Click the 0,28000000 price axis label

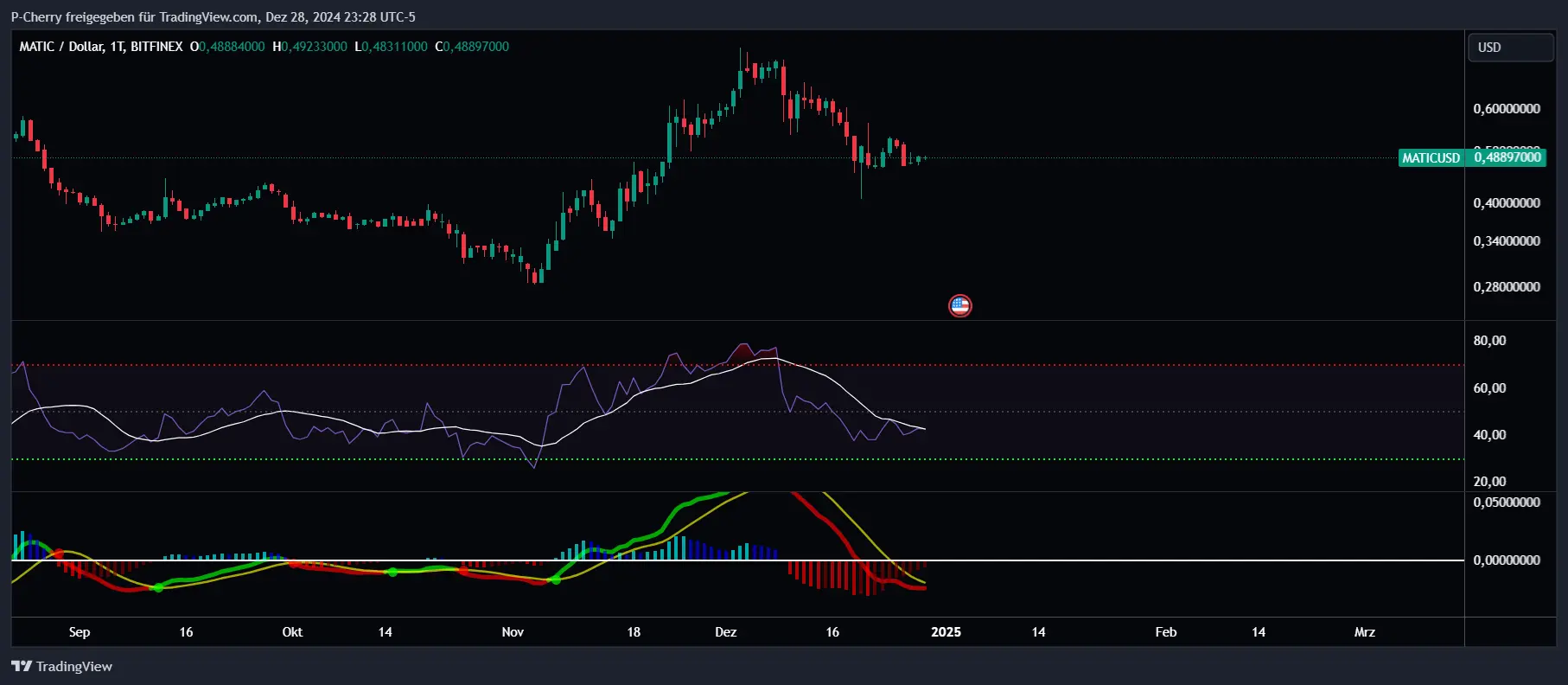click(1507, 287)
